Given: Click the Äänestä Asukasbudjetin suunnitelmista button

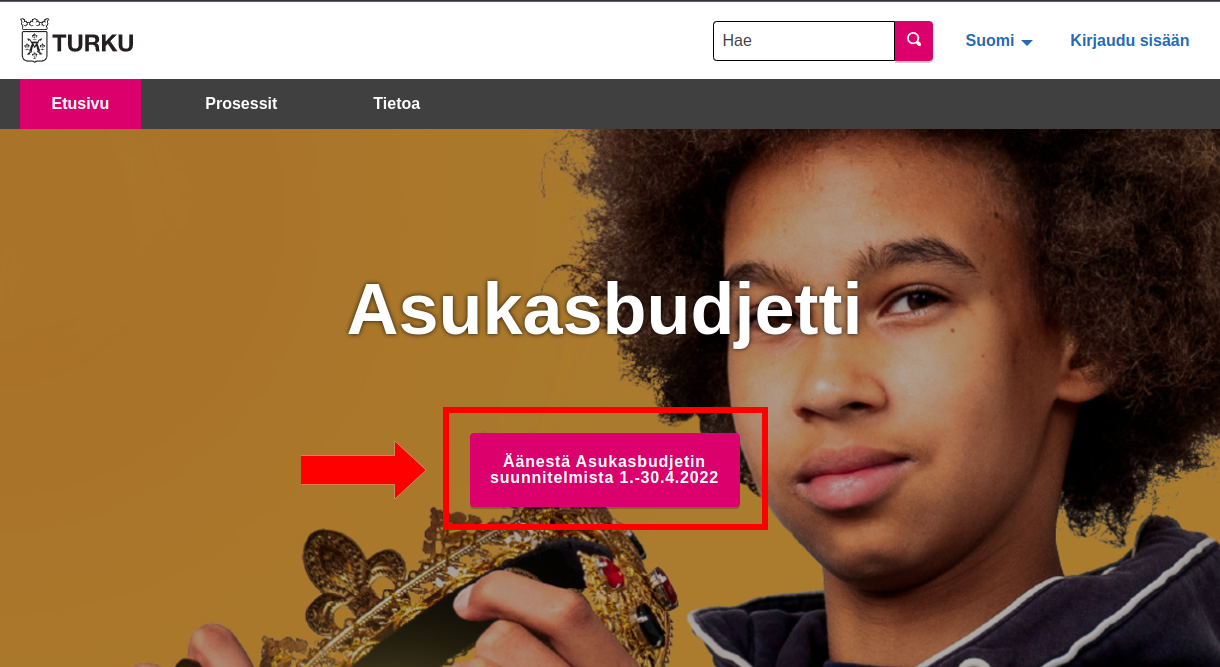Looking at the screenshot, I should [x=605, y=470].
